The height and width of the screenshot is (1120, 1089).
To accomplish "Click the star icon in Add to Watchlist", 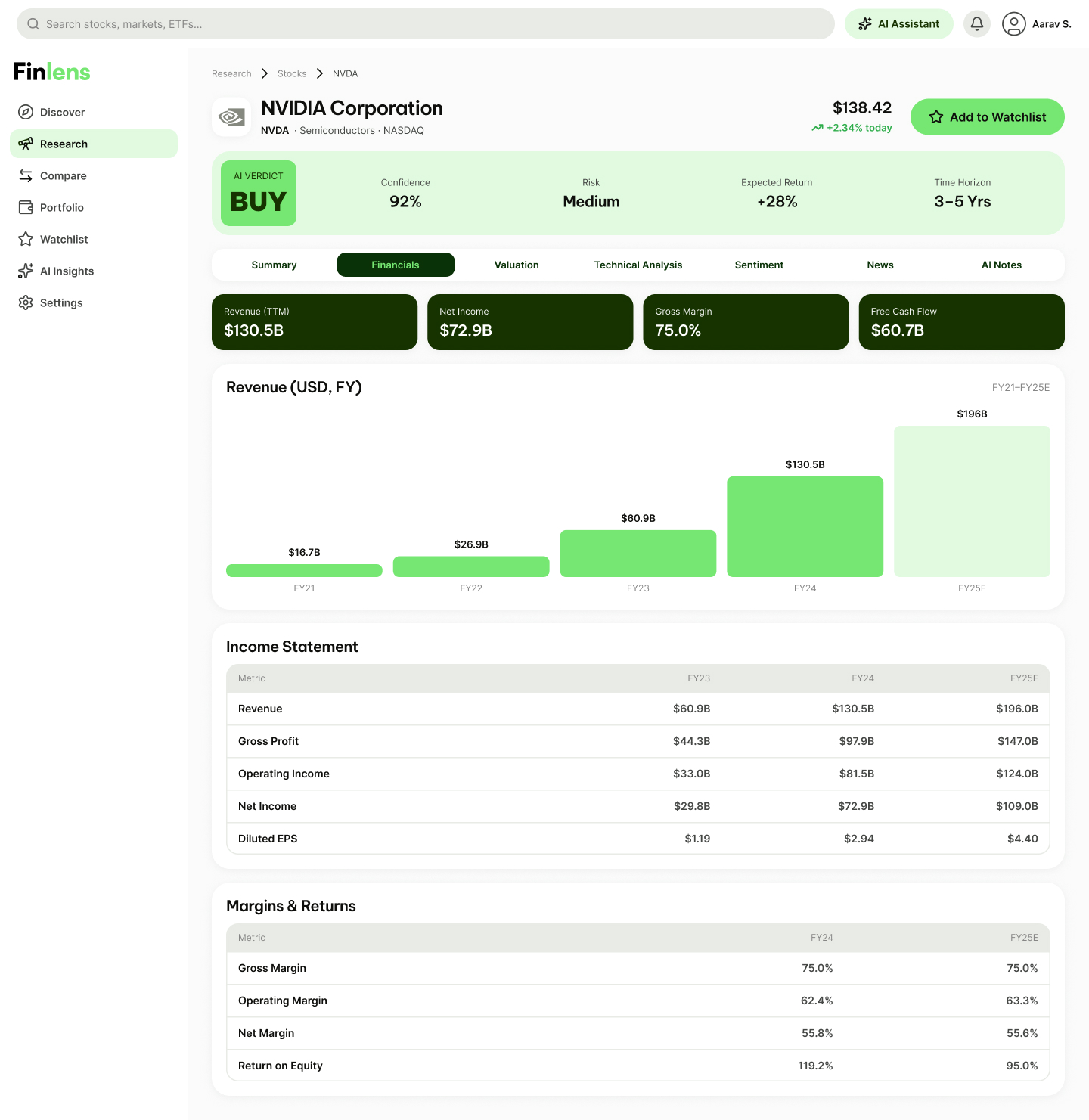I will [x=936, y=117].
